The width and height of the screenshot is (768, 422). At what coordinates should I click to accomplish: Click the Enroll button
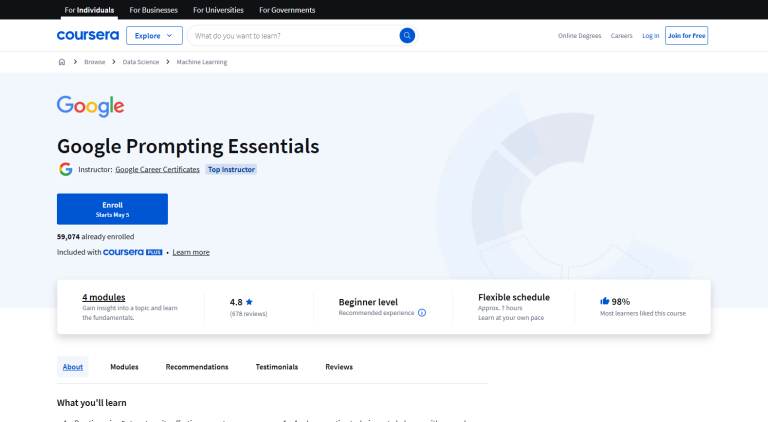[x=112, y=209]
